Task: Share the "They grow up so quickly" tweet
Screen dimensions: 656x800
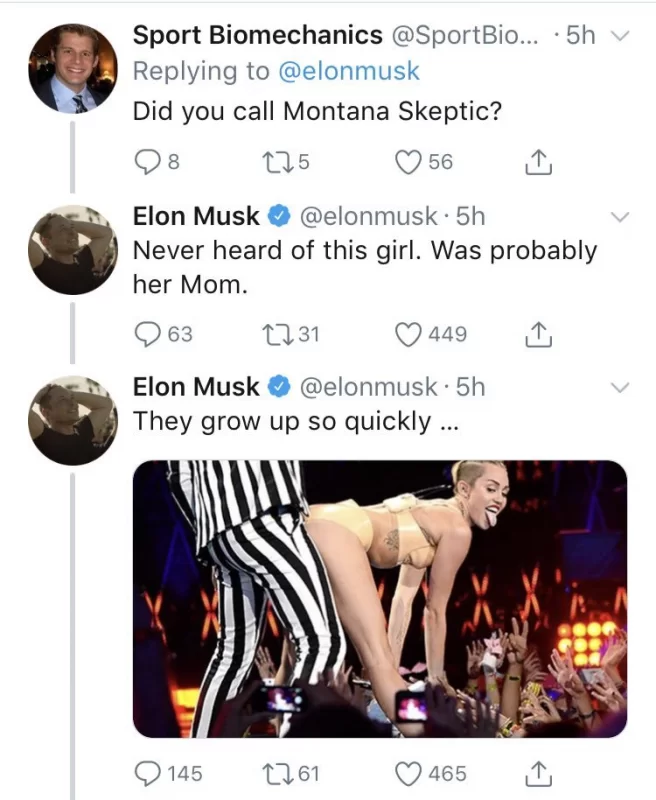Action: pyautogui.click(x=538, y=773)
